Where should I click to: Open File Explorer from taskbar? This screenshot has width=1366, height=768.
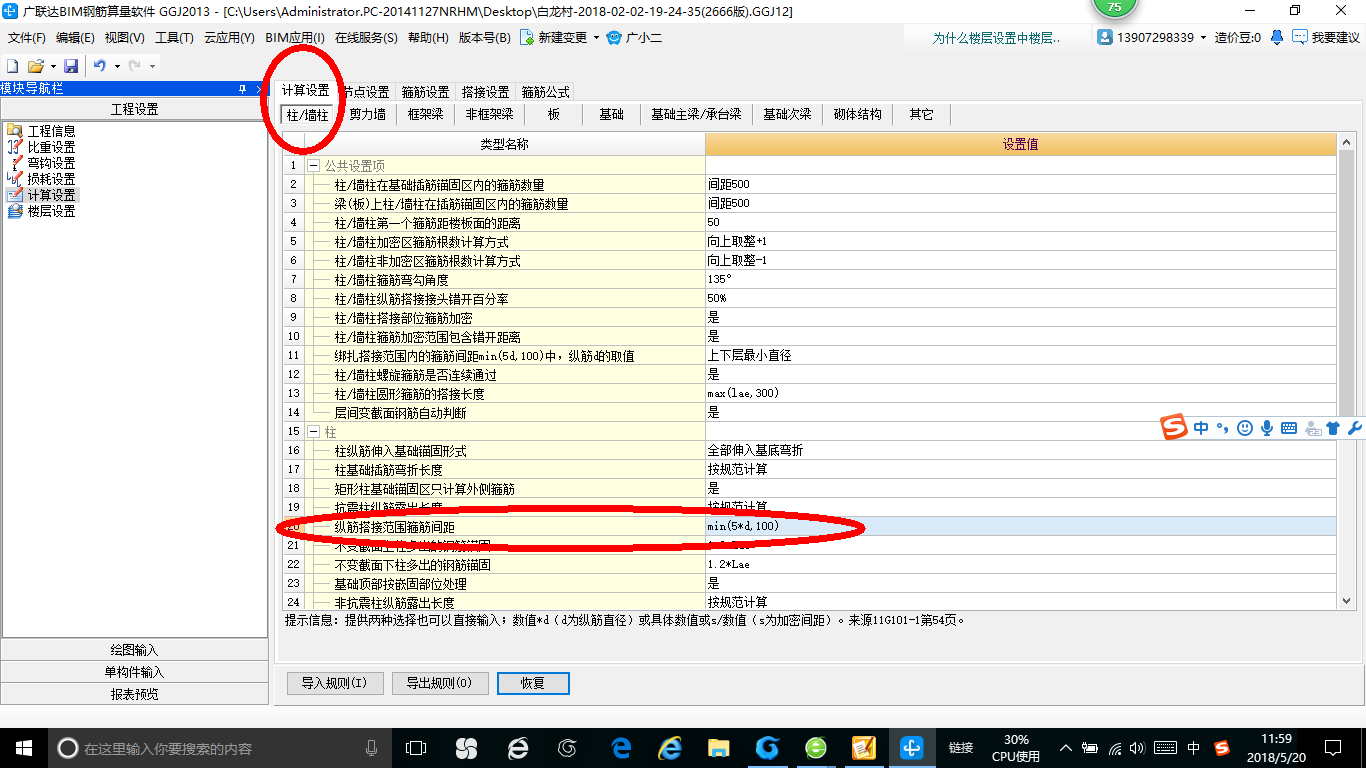click(718, 748)
